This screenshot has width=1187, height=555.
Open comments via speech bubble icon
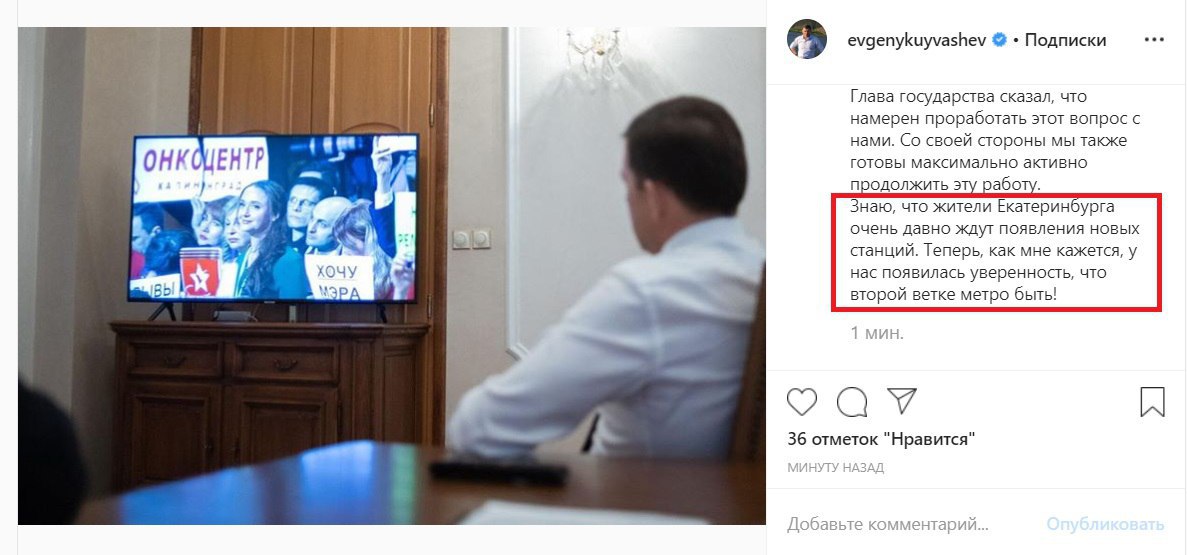point(852,401)
